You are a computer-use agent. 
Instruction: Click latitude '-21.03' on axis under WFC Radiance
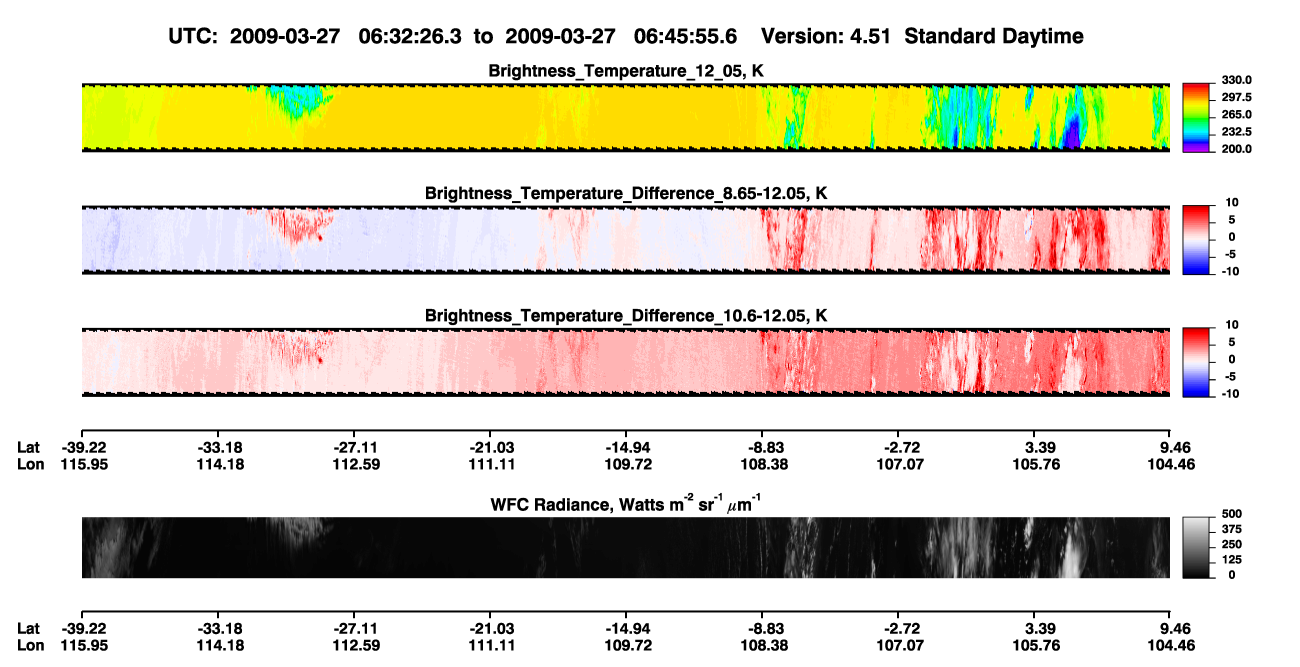coord(490,628)
